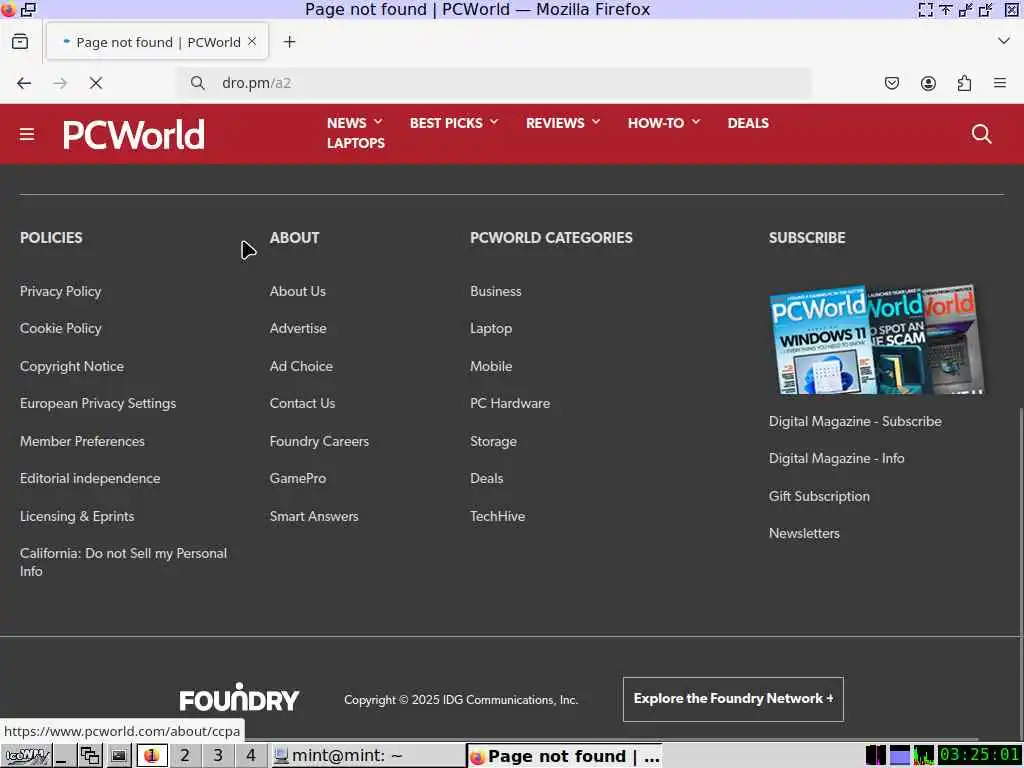Image resolution: width=1024 pixels, height=768 pixels.
Task: Open the Deals category footer link
Action: point(487,479)
